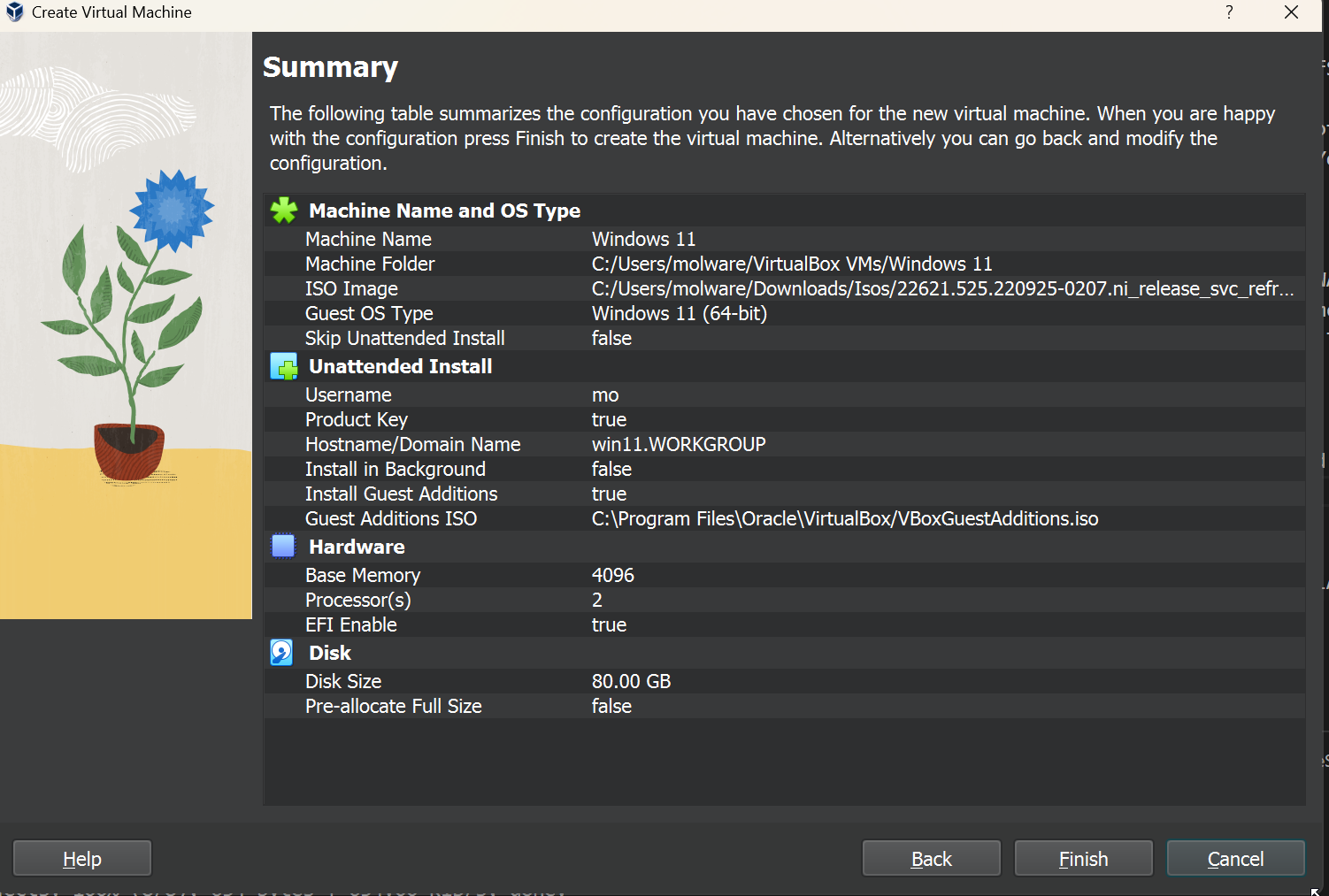Viewport: 1329px width, 896px height.
Task: Click the Hardware section header
Action: tap(357, 547)
